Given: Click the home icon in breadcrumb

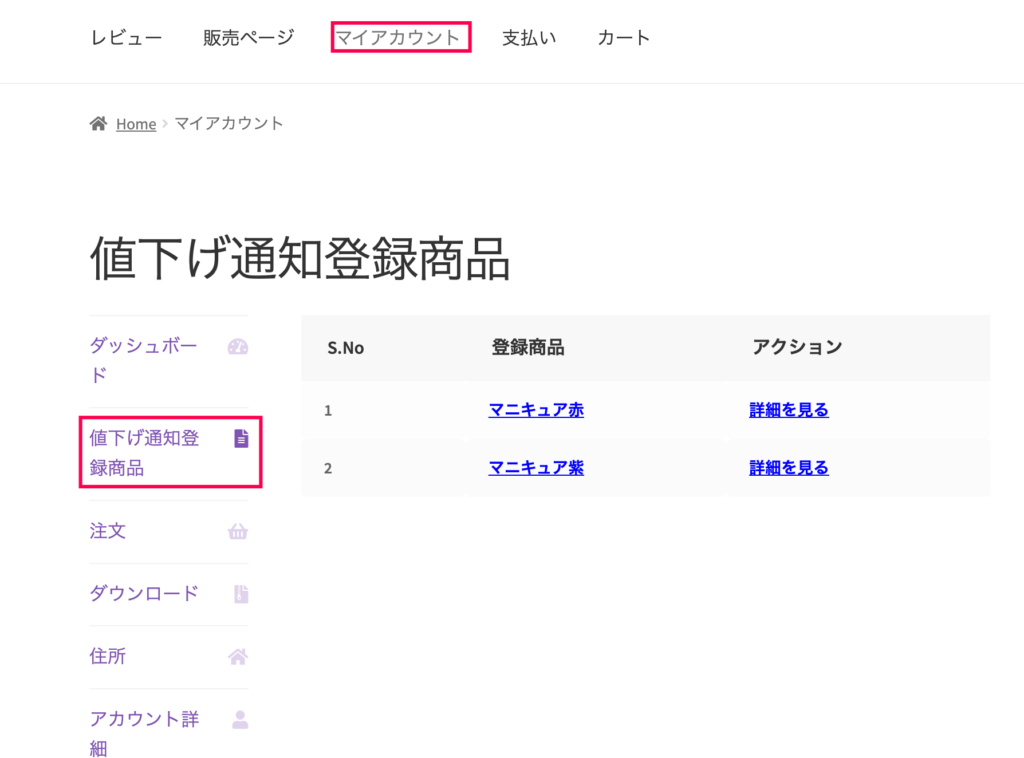Looking at the screenshot, I should [98, 123].
